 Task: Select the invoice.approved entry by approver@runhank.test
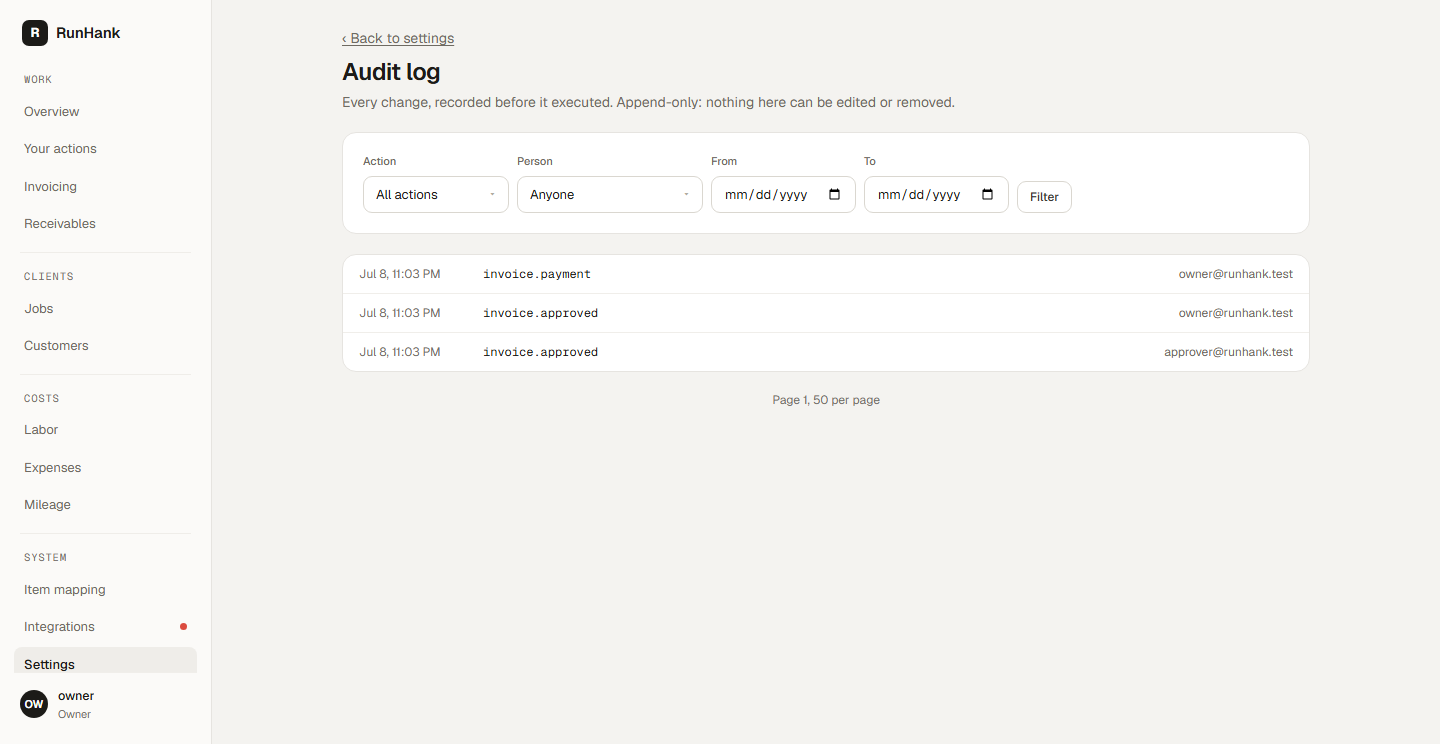[826, 352]
